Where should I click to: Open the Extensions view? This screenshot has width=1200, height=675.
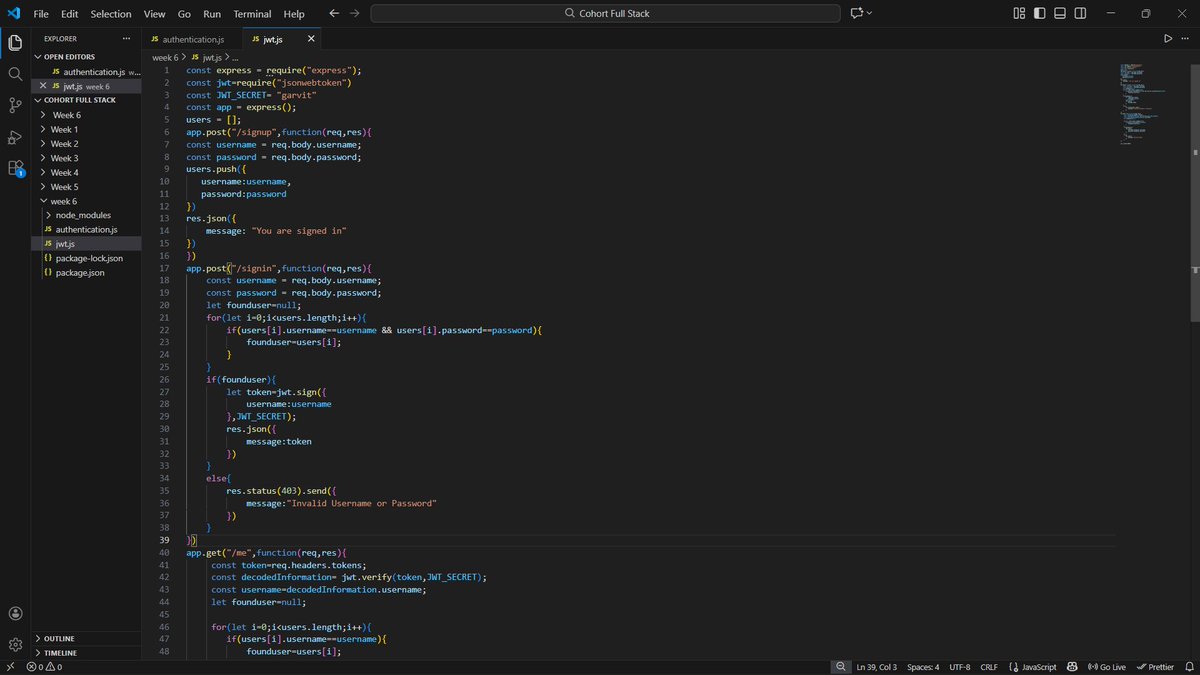point(15,168)
